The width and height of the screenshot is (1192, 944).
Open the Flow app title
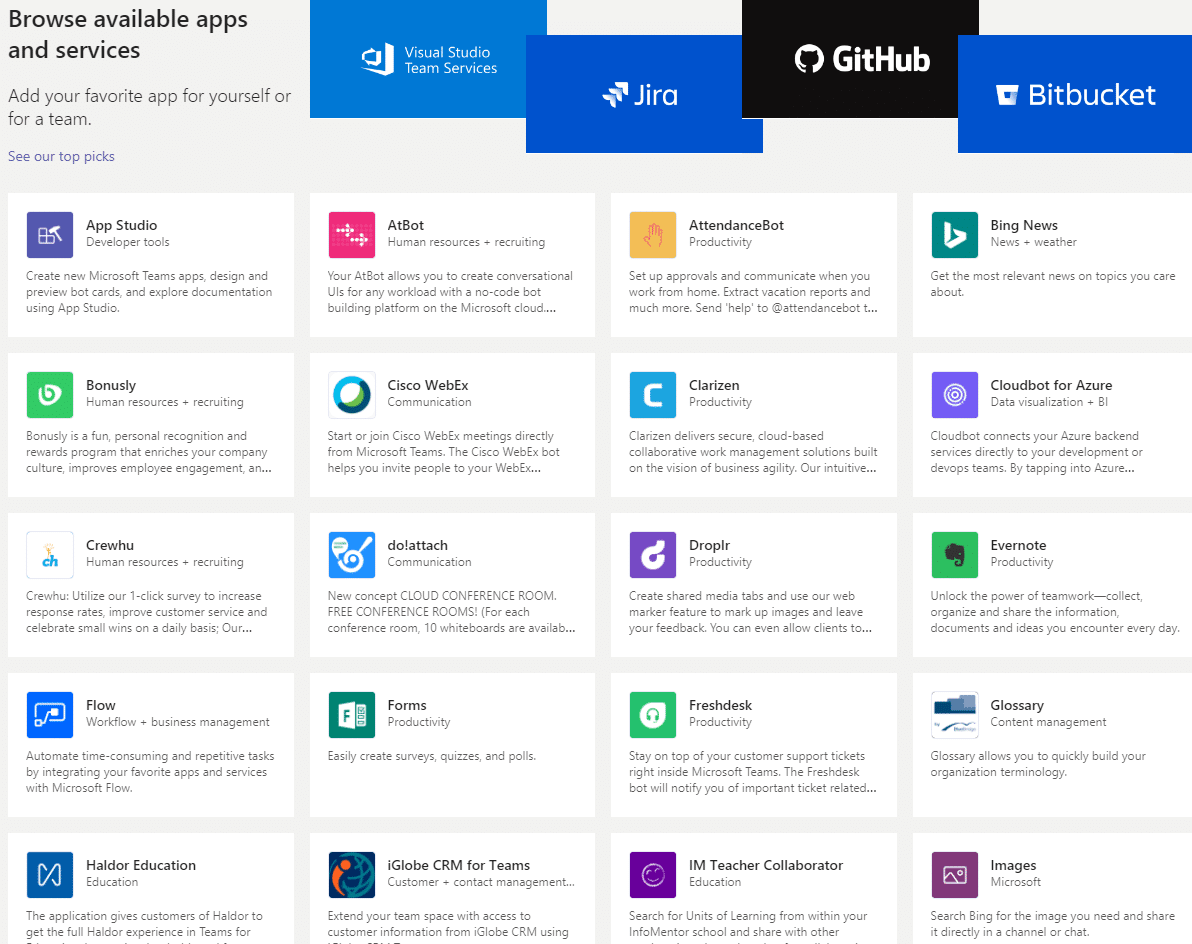pos(100,705)
